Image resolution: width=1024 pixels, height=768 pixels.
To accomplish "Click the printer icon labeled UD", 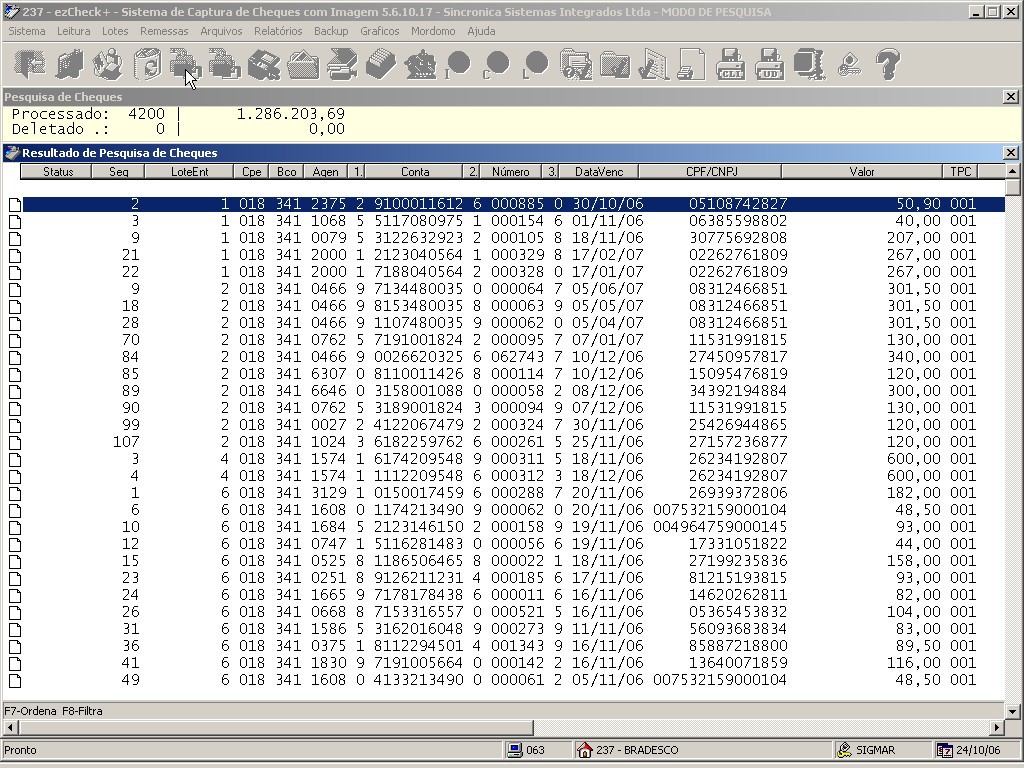I will pos(770,64).
